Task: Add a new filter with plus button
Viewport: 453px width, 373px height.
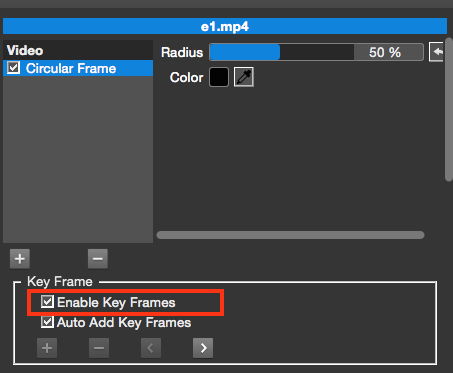Action: (20, 259)
